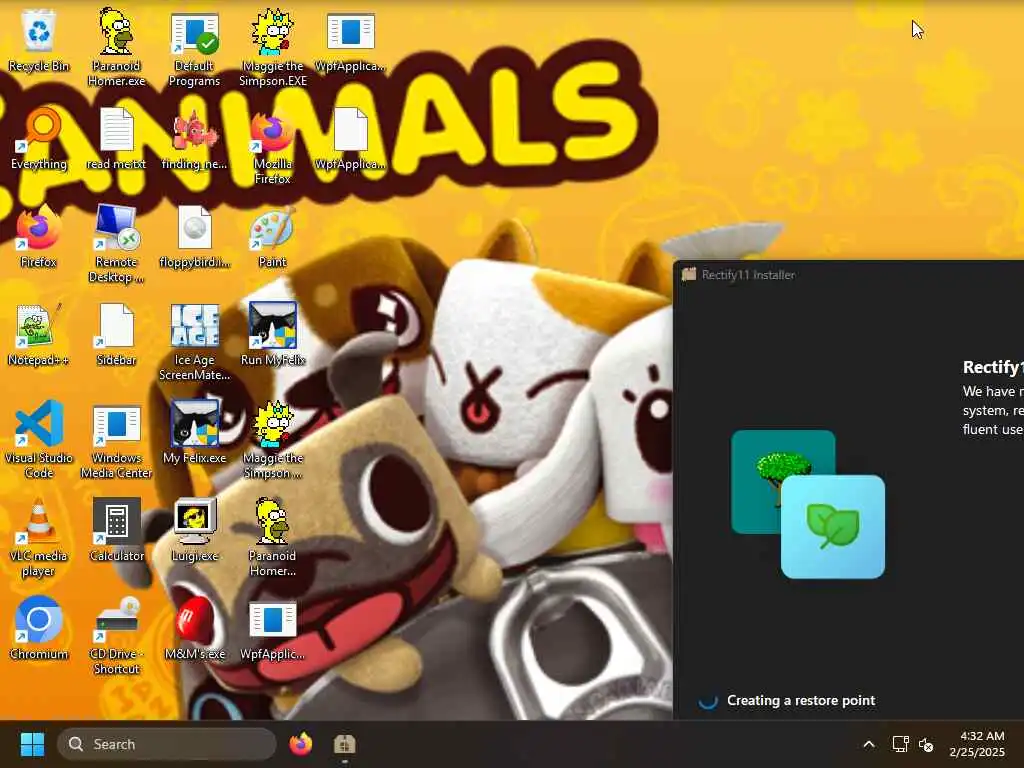This screenshot has height=768, width=1024.
Task: Open the Recycle Bin desktop icon
Action: 39,40
